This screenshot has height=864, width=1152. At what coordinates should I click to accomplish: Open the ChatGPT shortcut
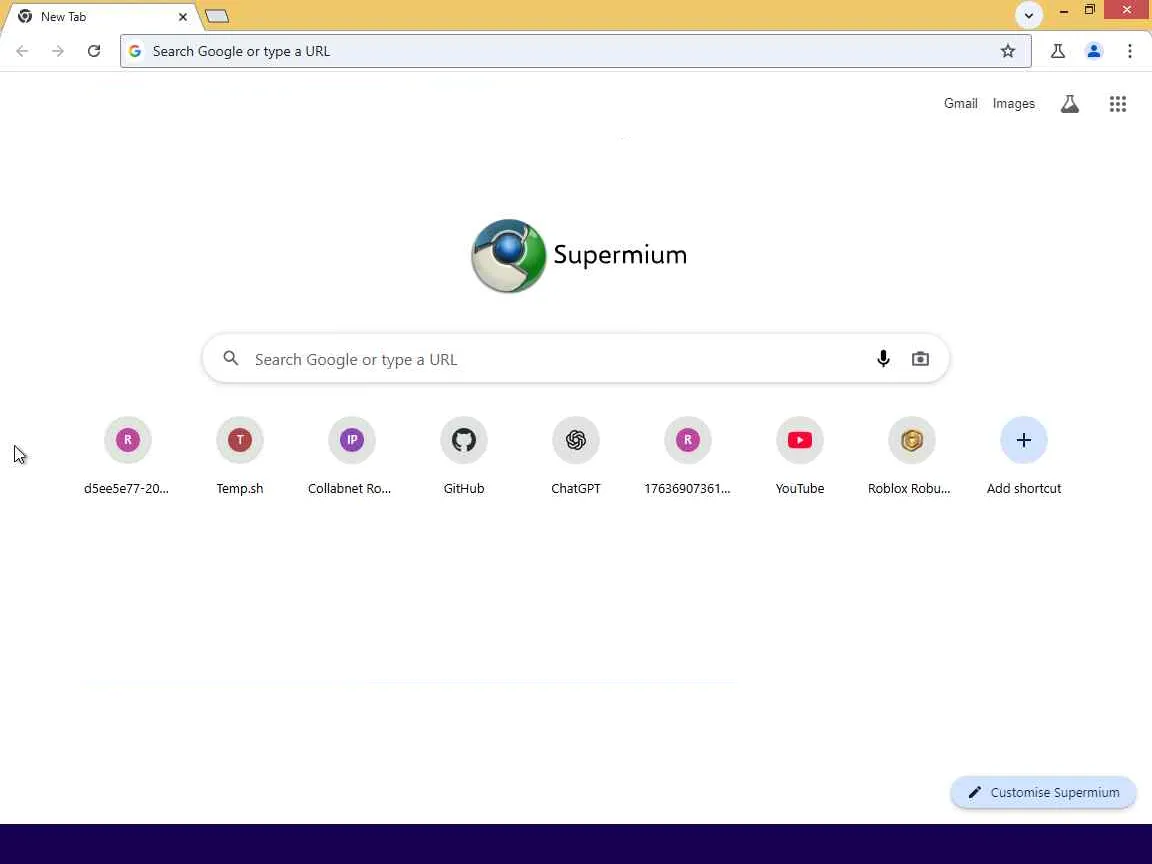click(575, 455)
